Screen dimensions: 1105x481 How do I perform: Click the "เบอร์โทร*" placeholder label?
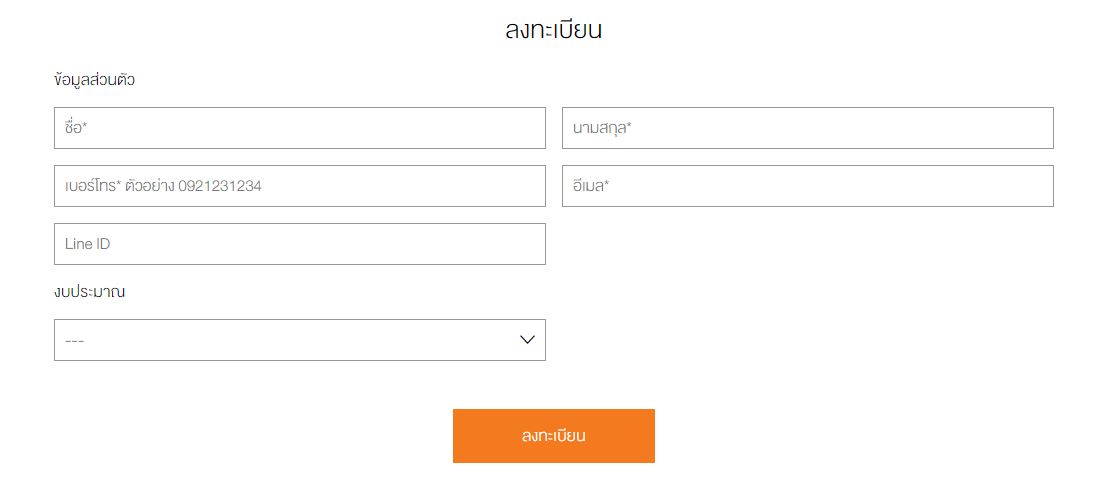point(93,186)
